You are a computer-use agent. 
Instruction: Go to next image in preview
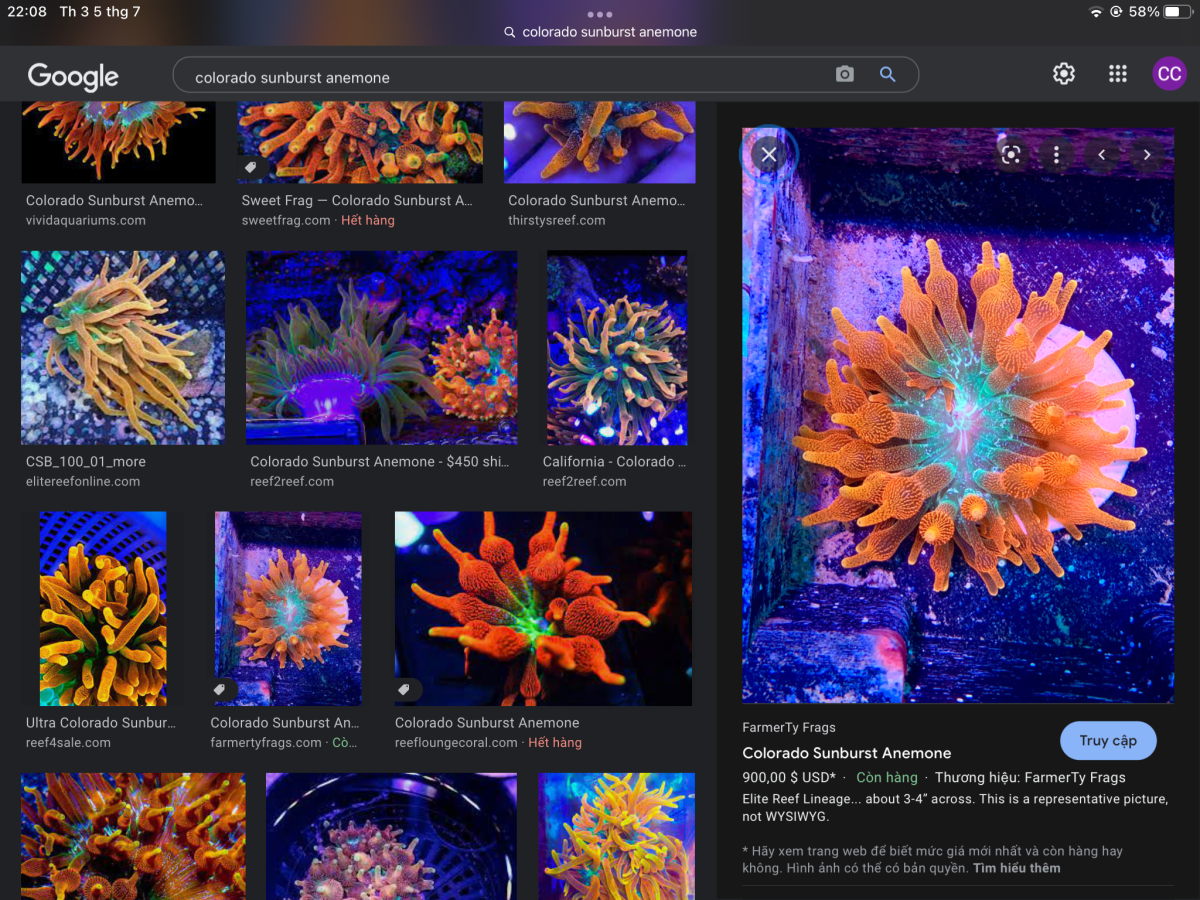(x=1147, y=154)
